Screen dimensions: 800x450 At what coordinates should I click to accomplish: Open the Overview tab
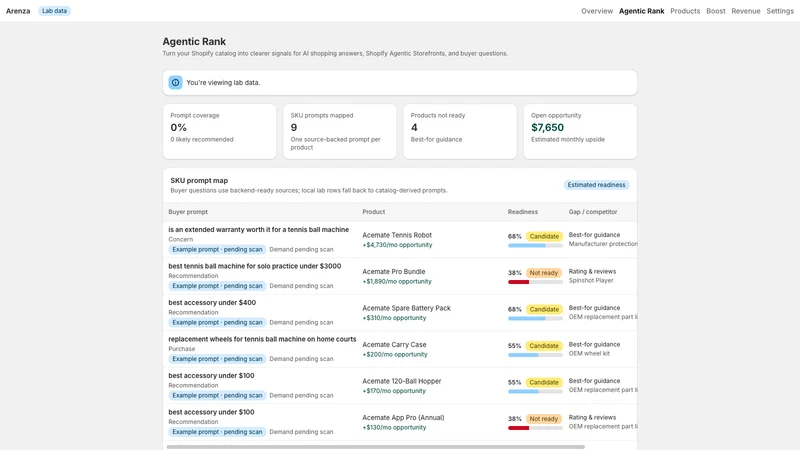(x=596, y=11)
